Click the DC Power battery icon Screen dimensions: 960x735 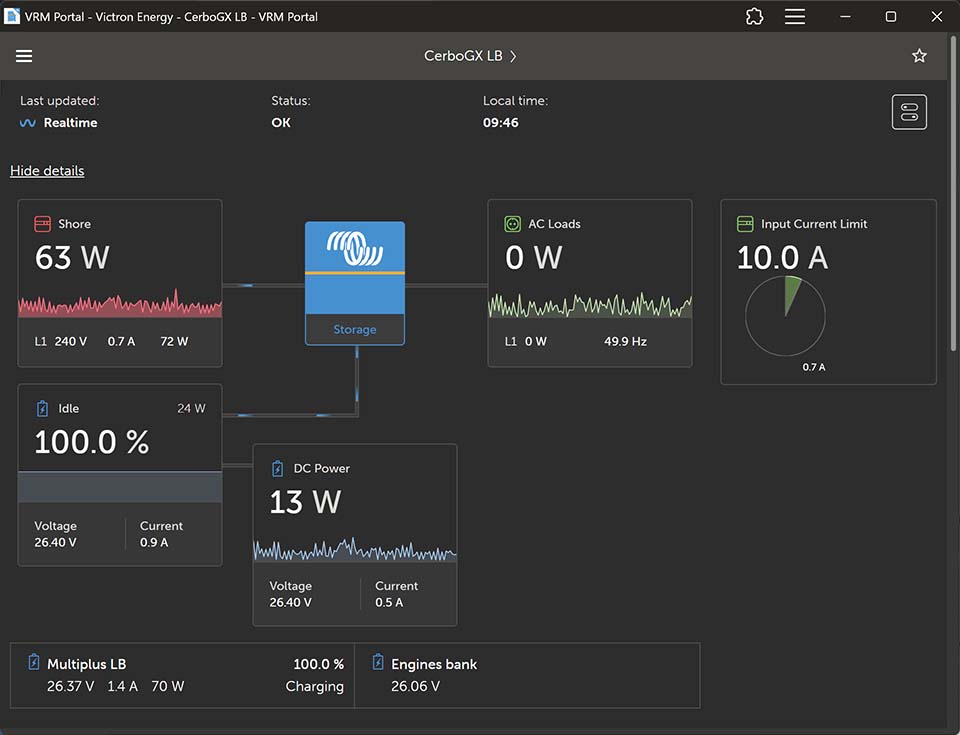click(x=277, y=469)
